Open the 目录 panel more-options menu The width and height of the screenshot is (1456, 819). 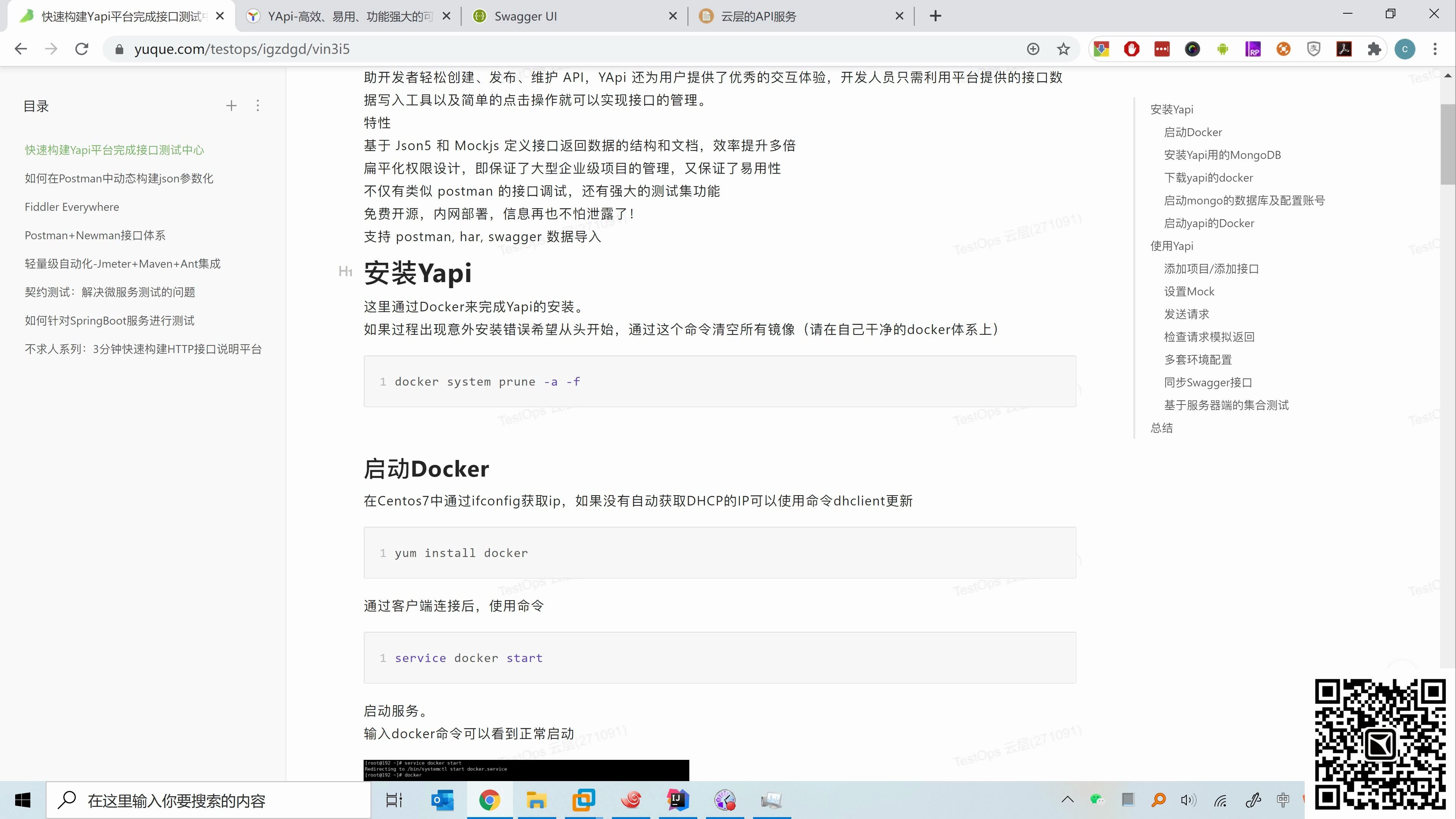258,105
